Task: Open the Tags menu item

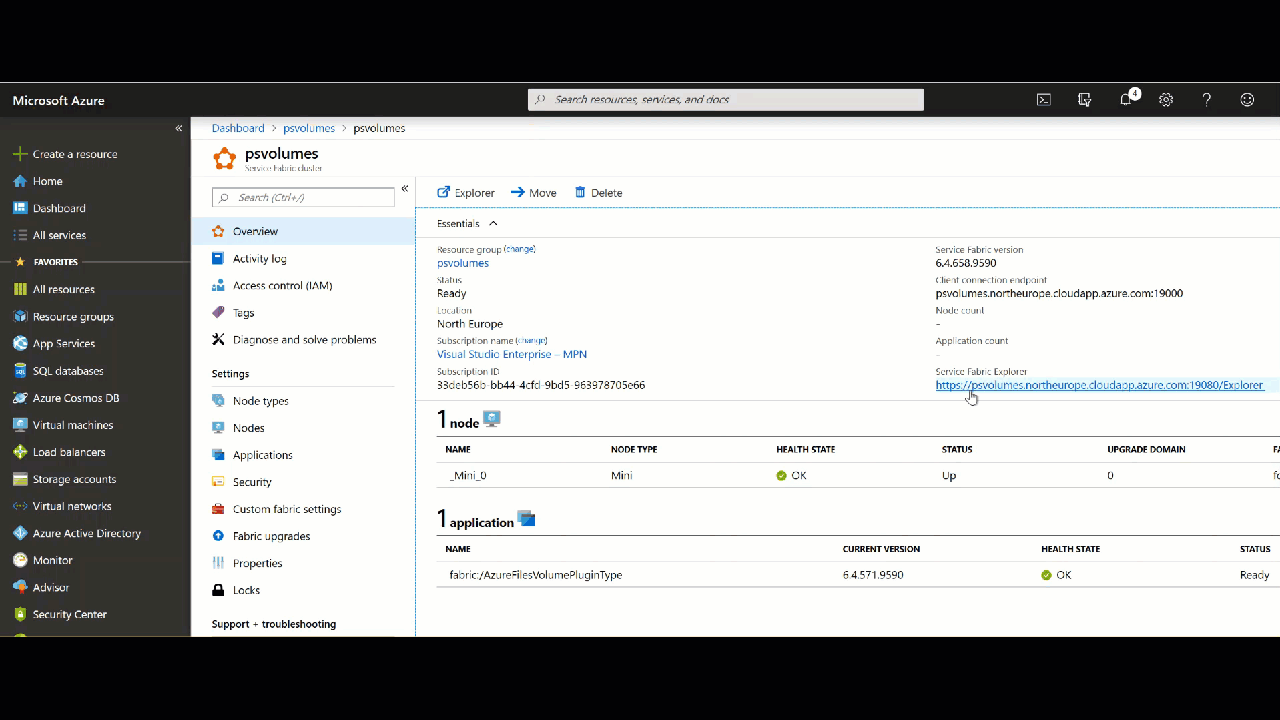Action: tap(303, 312)
